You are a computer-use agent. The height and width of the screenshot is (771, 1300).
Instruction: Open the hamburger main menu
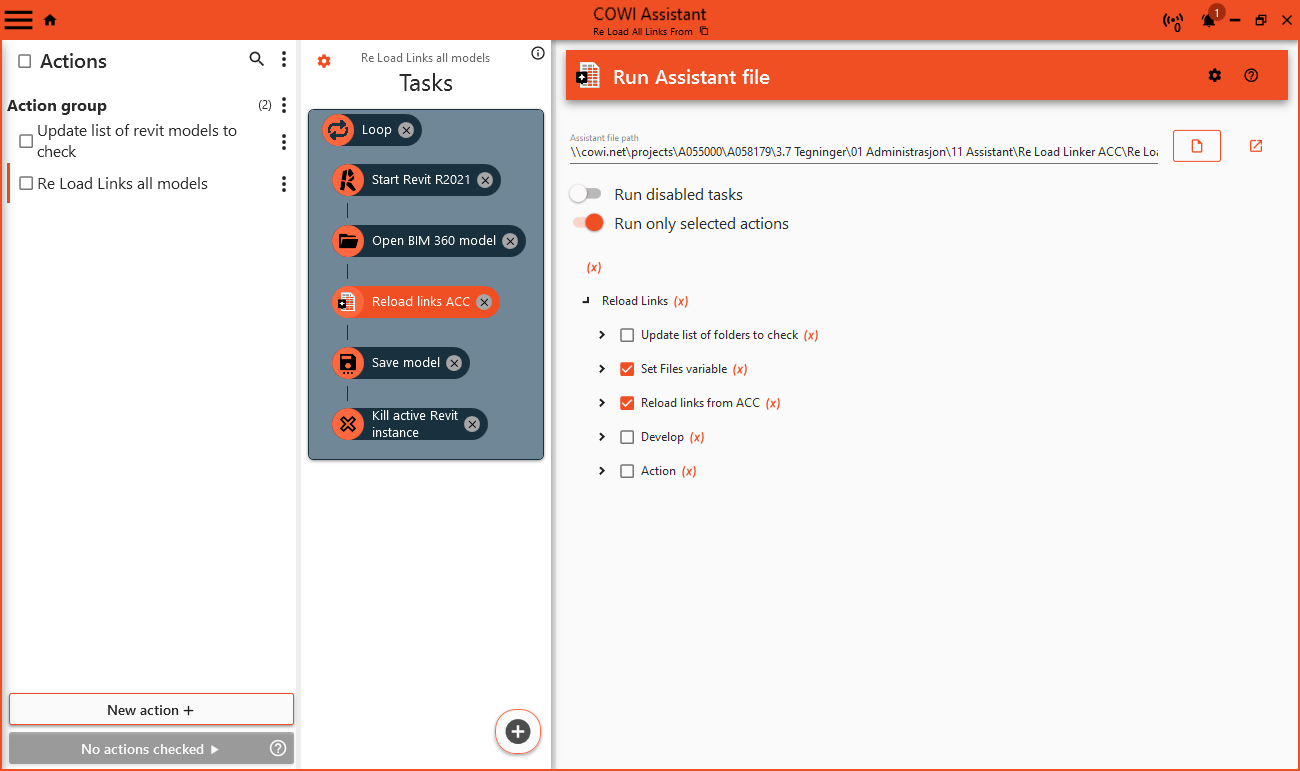click(19, 19)
